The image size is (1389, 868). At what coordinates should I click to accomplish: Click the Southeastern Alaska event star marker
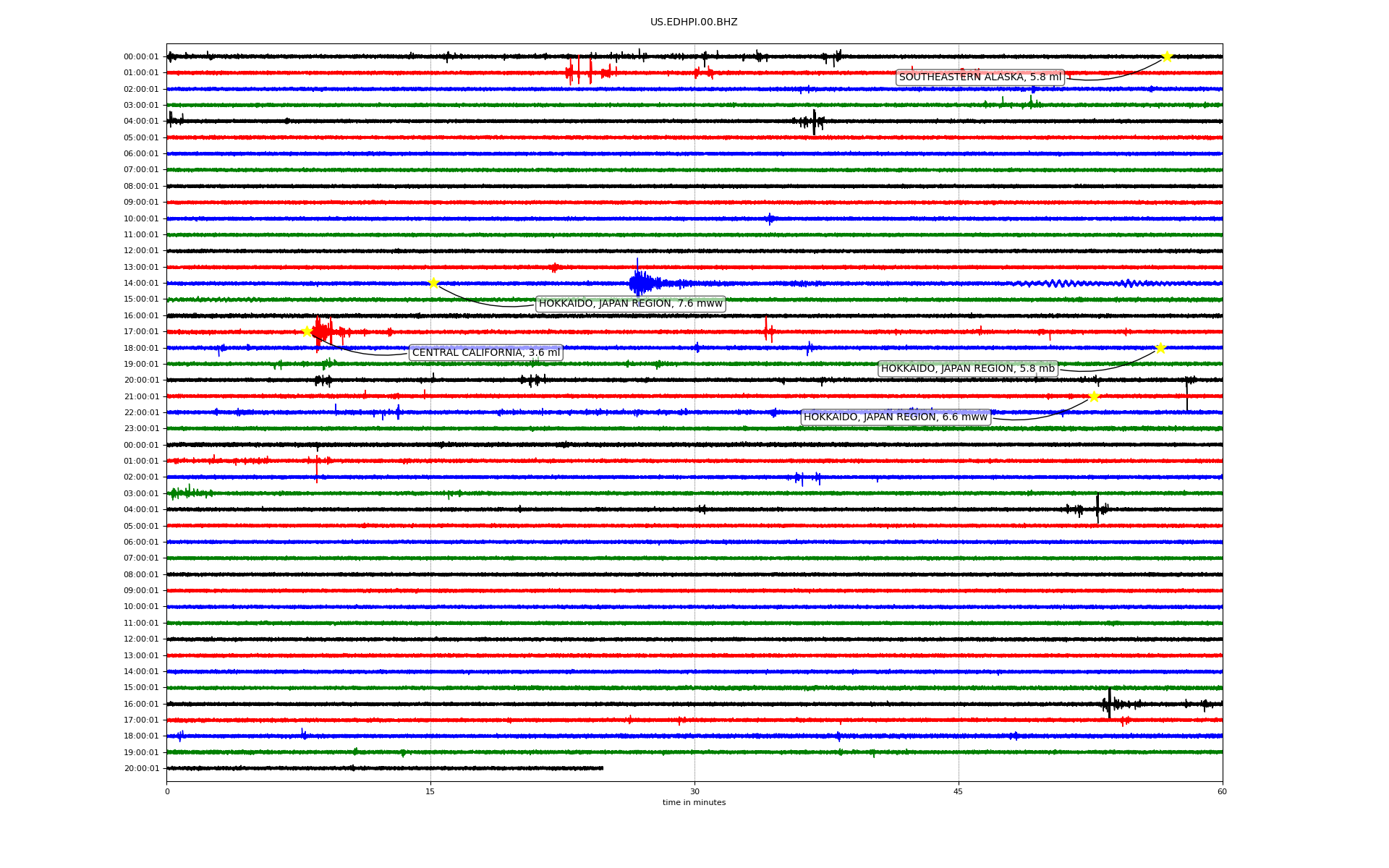click(x=1167, y=56)
